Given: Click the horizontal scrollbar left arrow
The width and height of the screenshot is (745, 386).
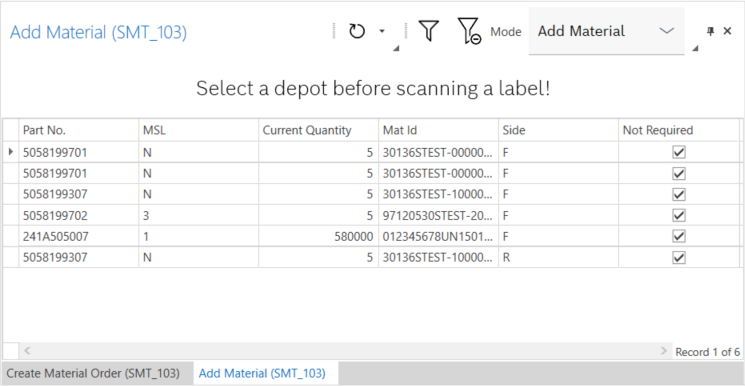Looking at the screenshot, I should (x=27, y=351).
